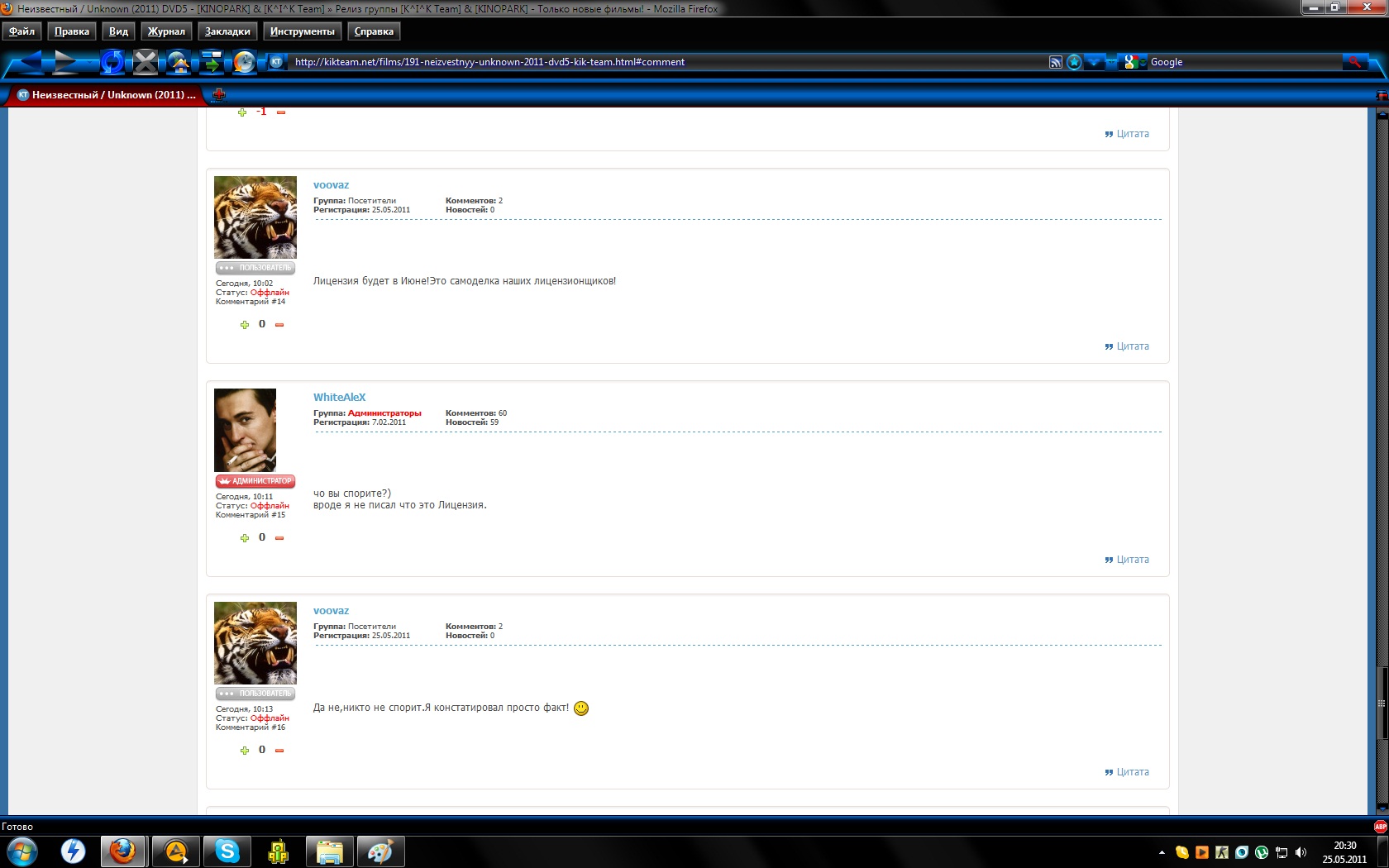Open voovaz profile from comment #14 username
Screen dimensions: 1389x868
point(331,185)
